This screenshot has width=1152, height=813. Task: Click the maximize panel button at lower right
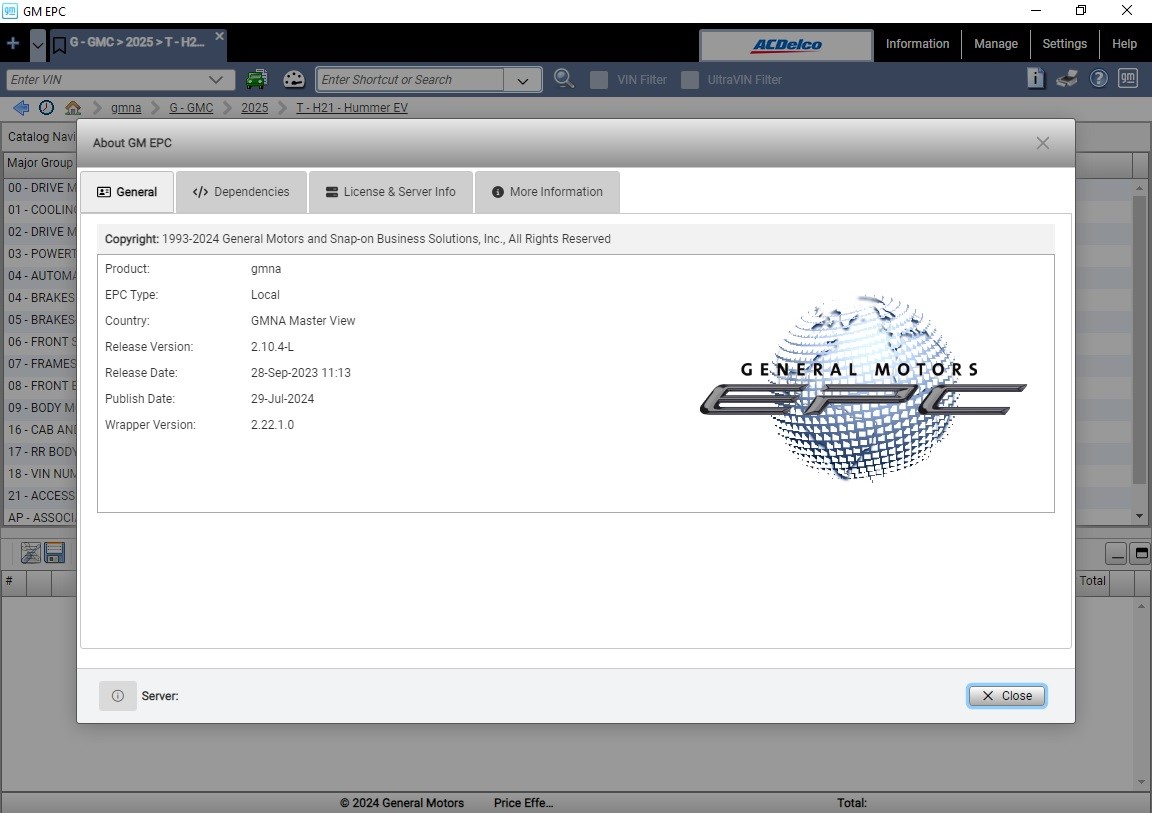1141,554
